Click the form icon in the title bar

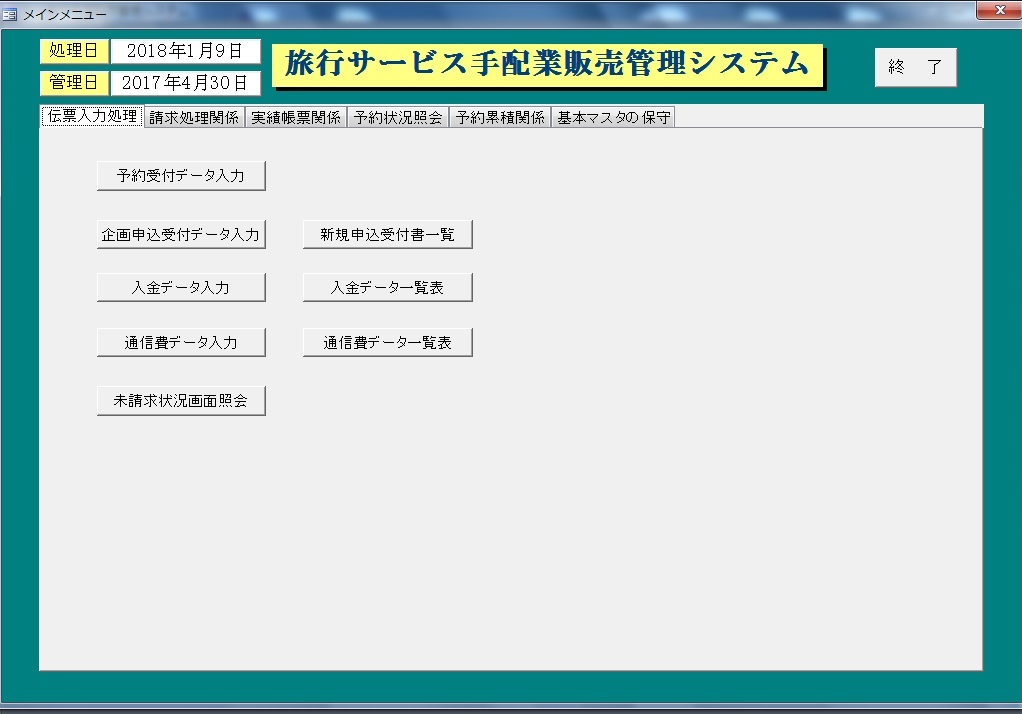10,14
